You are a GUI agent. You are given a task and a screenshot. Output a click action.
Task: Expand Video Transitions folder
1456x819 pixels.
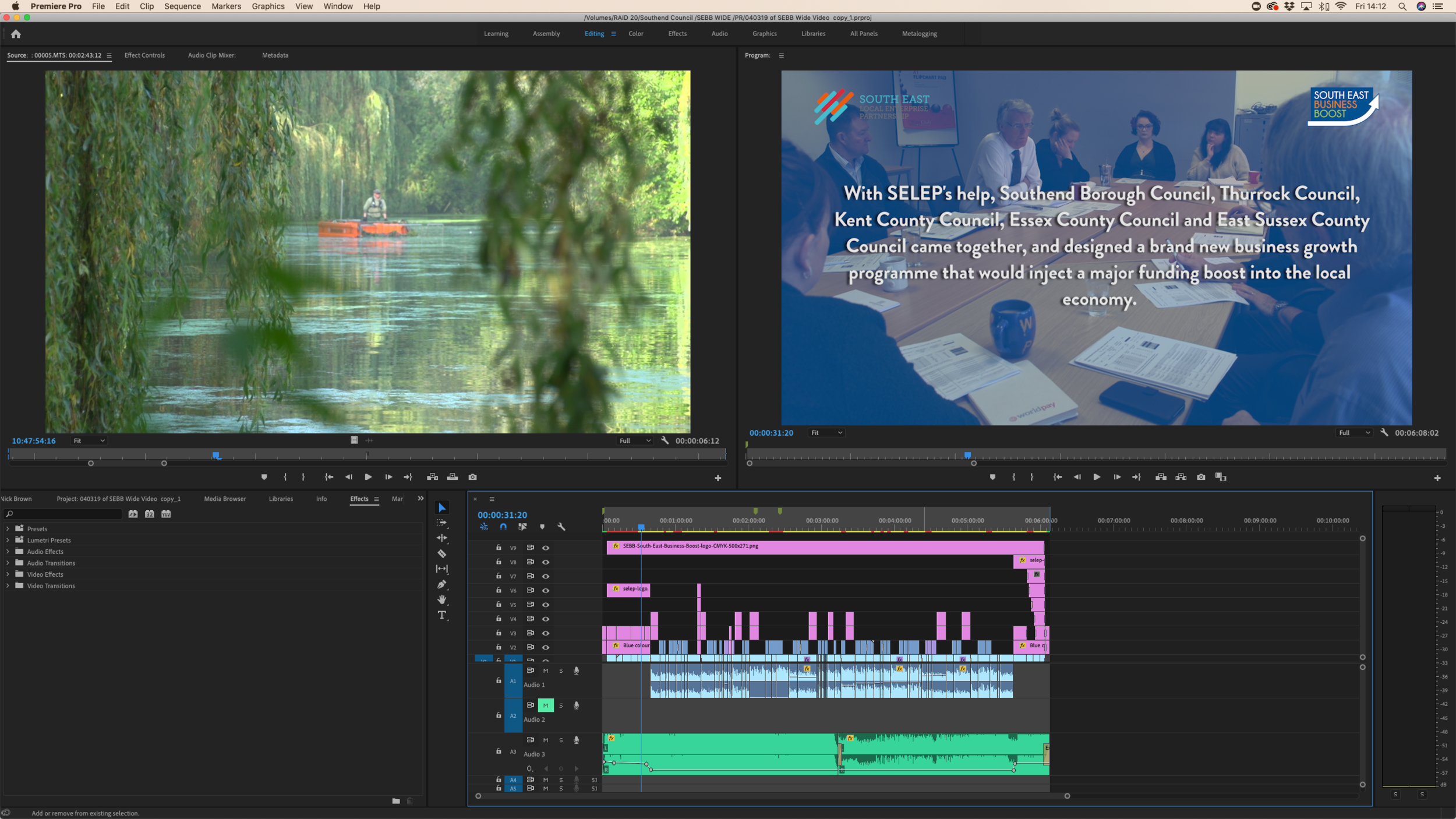[8, 586]
